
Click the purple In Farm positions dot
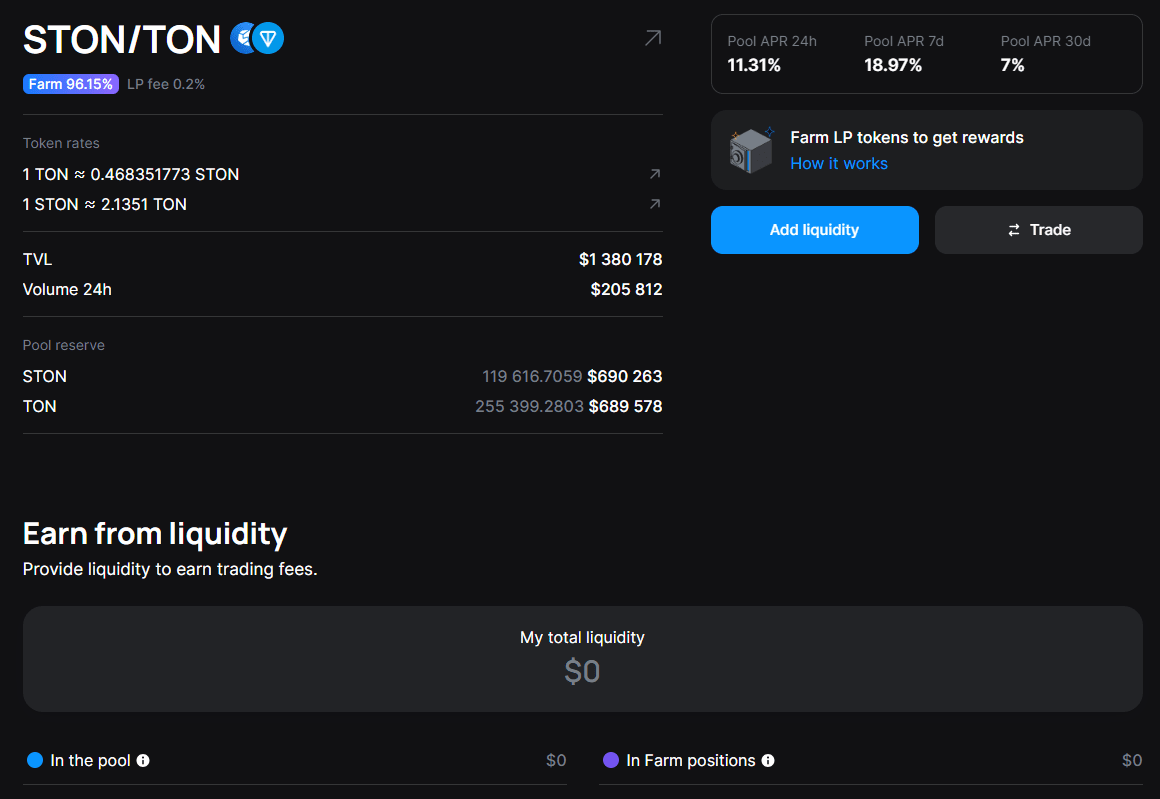611,761
